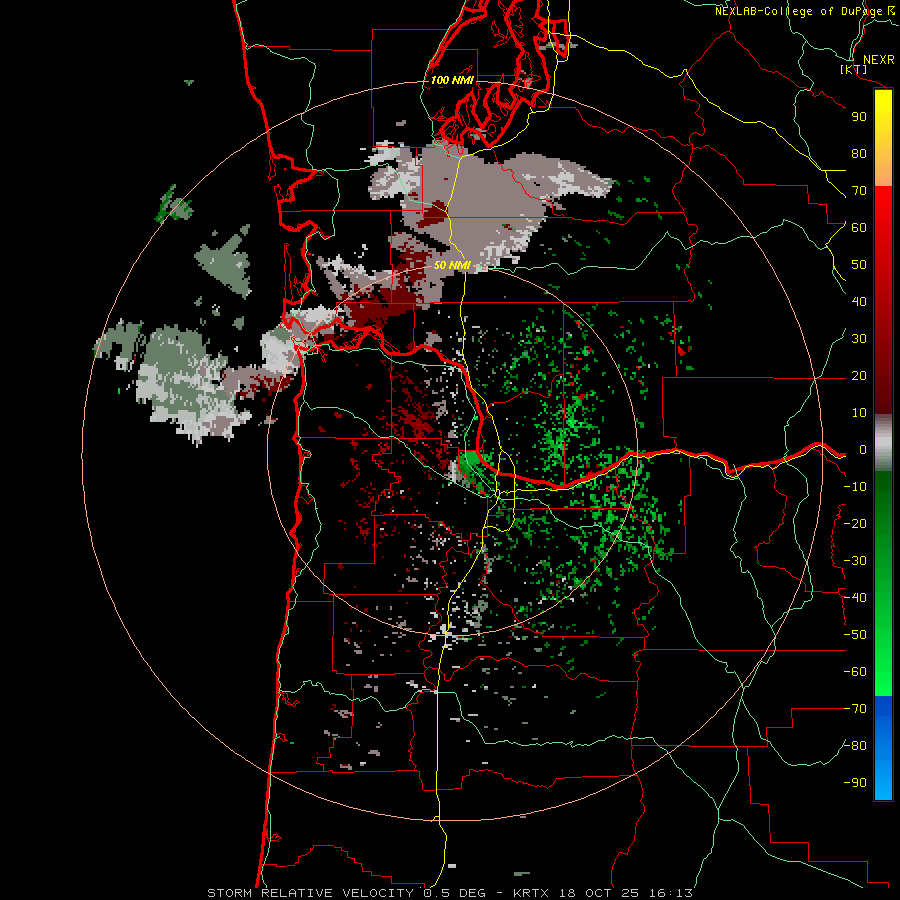This screenshot has width=900, height=900.
Task: Select the '-60' value on velocity scale
Action: point(855,672)
